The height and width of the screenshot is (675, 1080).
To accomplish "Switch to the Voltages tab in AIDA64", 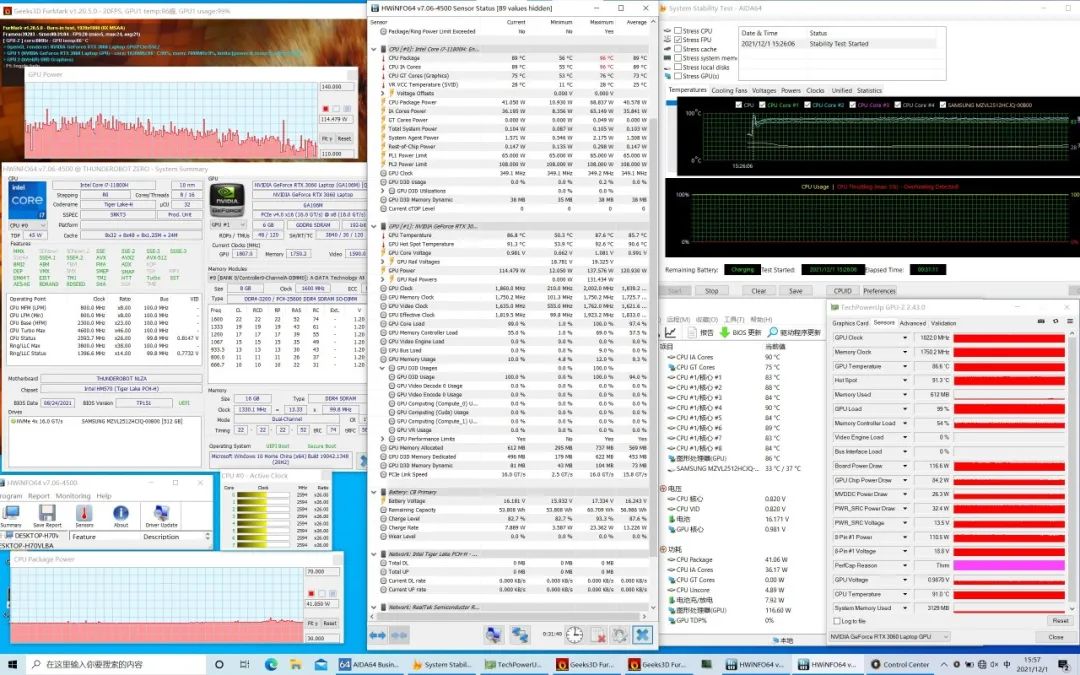I will tap(764, 90).
